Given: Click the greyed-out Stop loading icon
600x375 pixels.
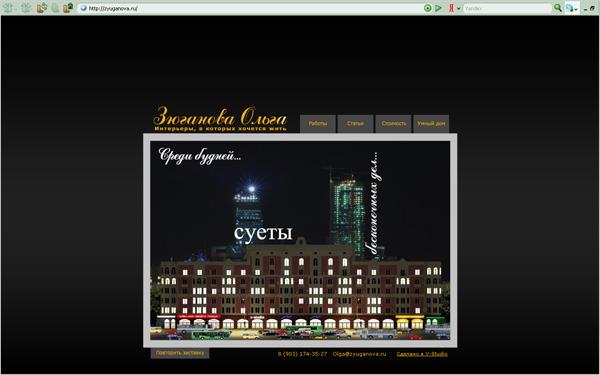Looking at the screenshot, I should click(56, 8).
